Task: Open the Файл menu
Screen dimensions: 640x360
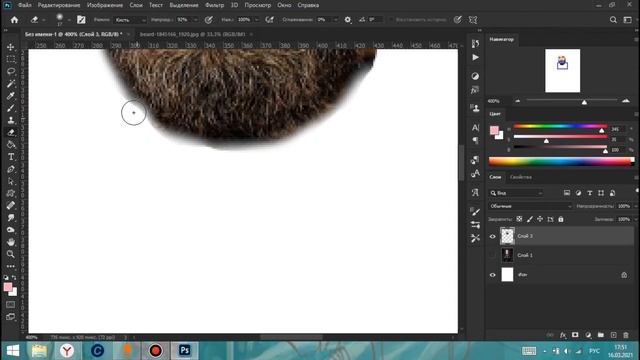Action: click(x=25, y=5)
